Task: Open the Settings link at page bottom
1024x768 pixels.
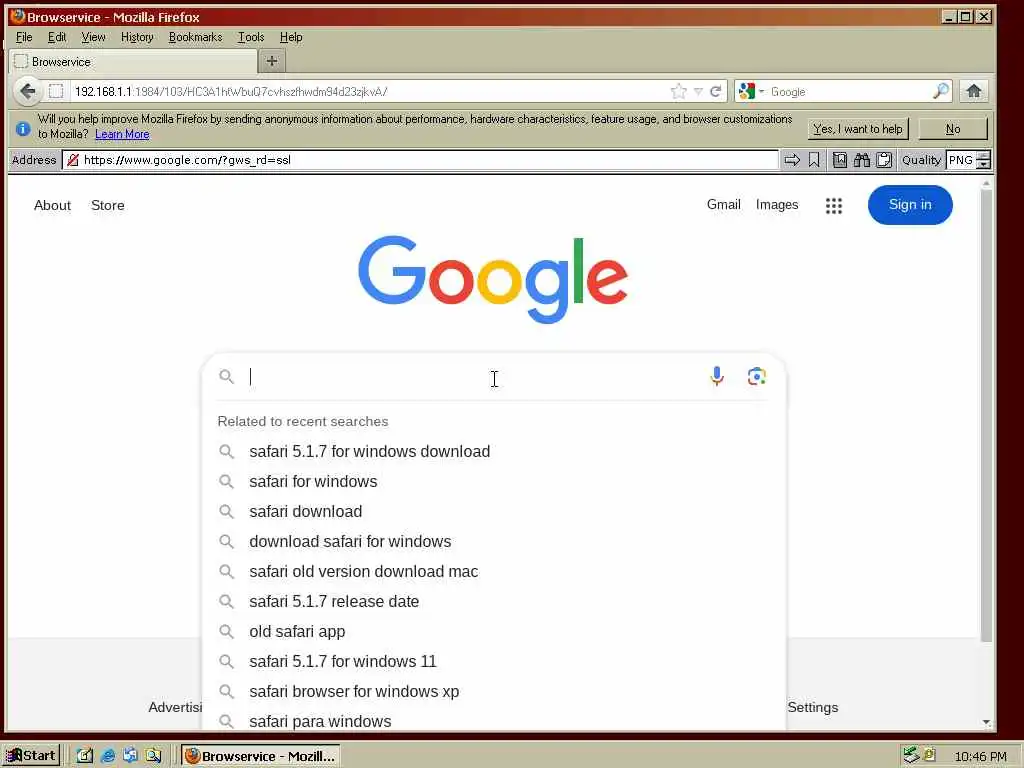Action: tap(812, 707)
